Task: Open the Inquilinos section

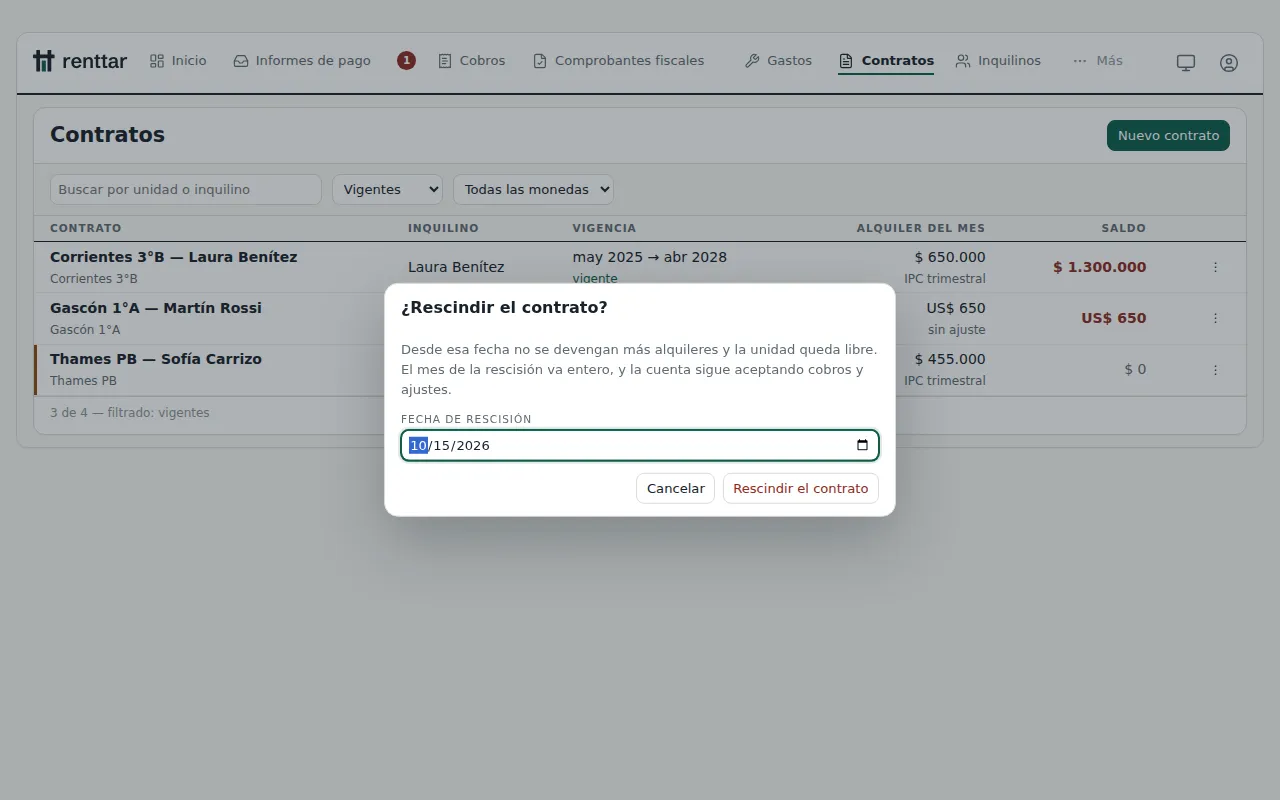Action: [998, 61]
